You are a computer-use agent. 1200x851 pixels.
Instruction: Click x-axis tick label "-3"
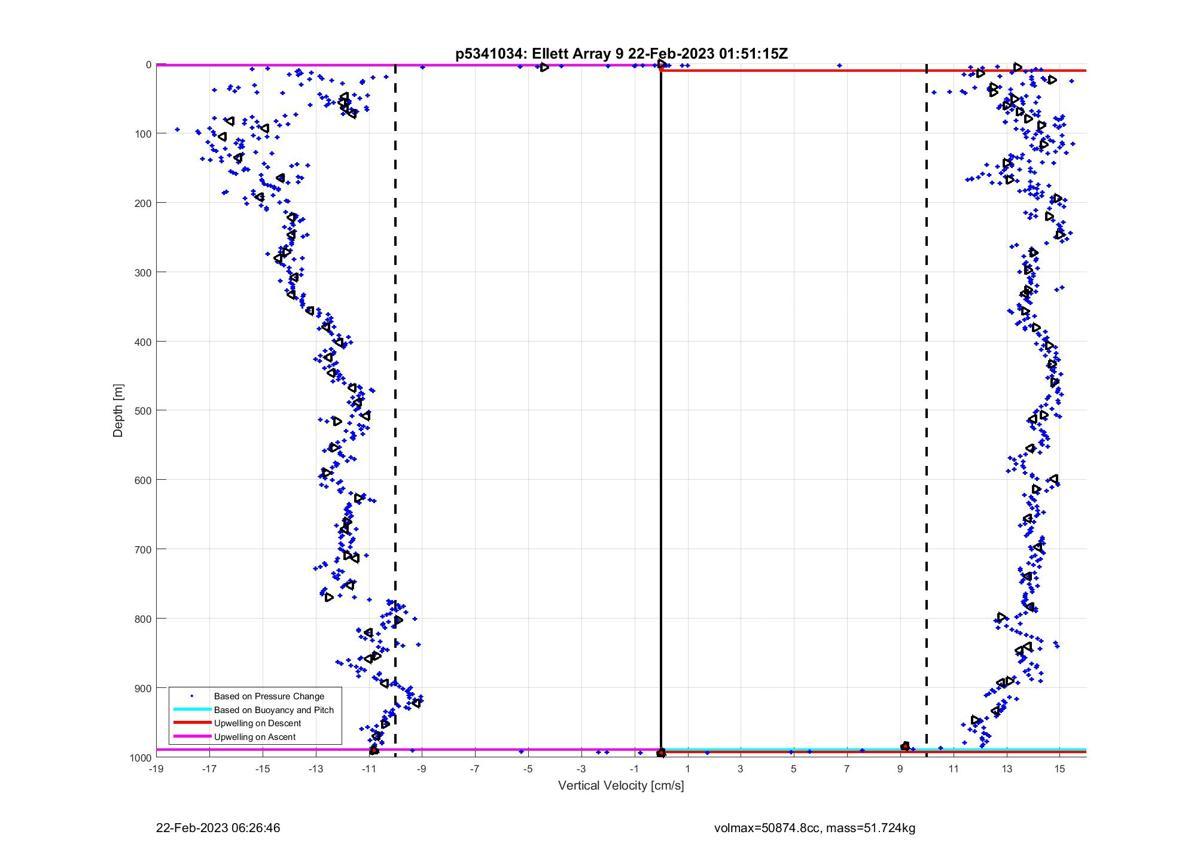(581, 769)
